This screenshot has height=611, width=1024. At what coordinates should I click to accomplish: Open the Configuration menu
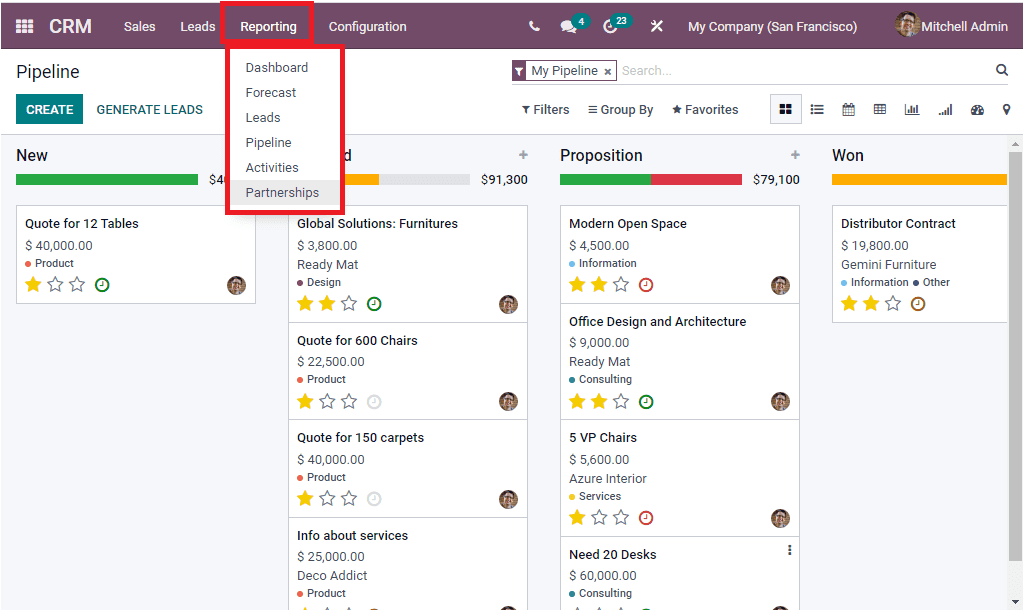(367, 26)
